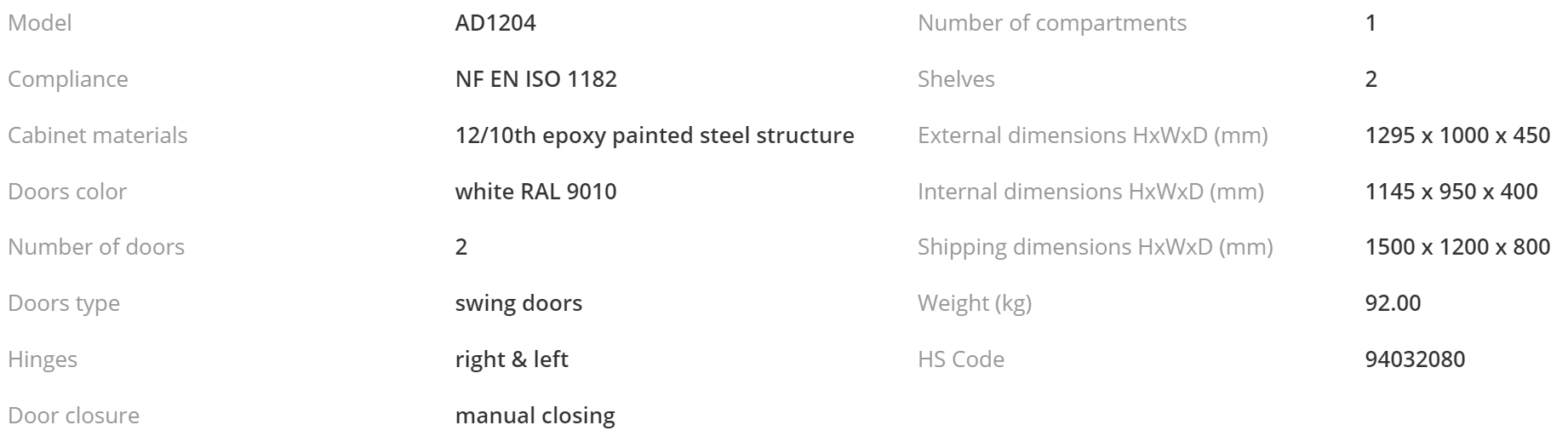The height and width of the screenshot is (448, 1568).
Task: Click the Doors type label
Action: tap(64, 303)
